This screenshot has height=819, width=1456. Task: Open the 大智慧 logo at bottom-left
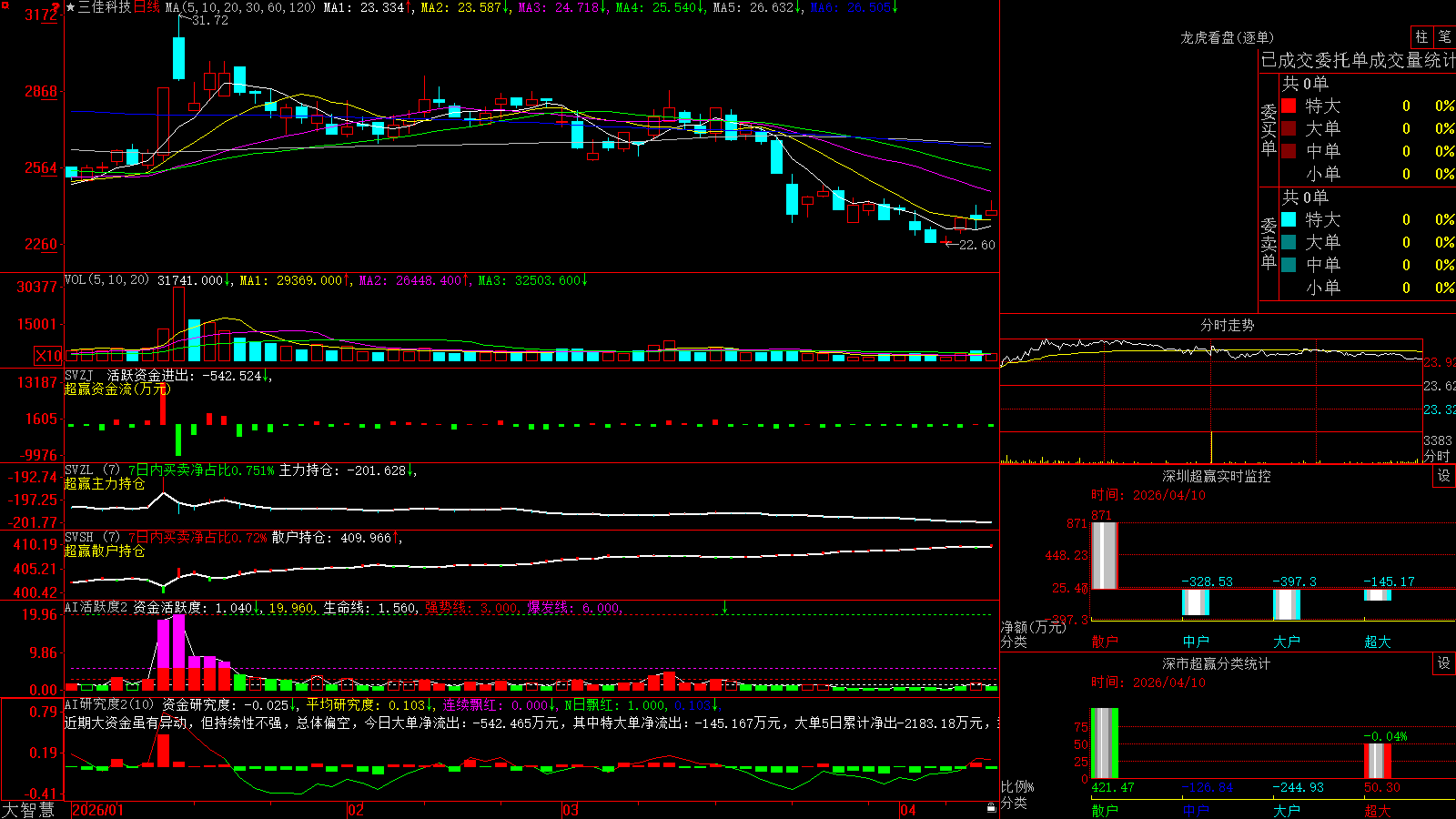pos(28,810)
